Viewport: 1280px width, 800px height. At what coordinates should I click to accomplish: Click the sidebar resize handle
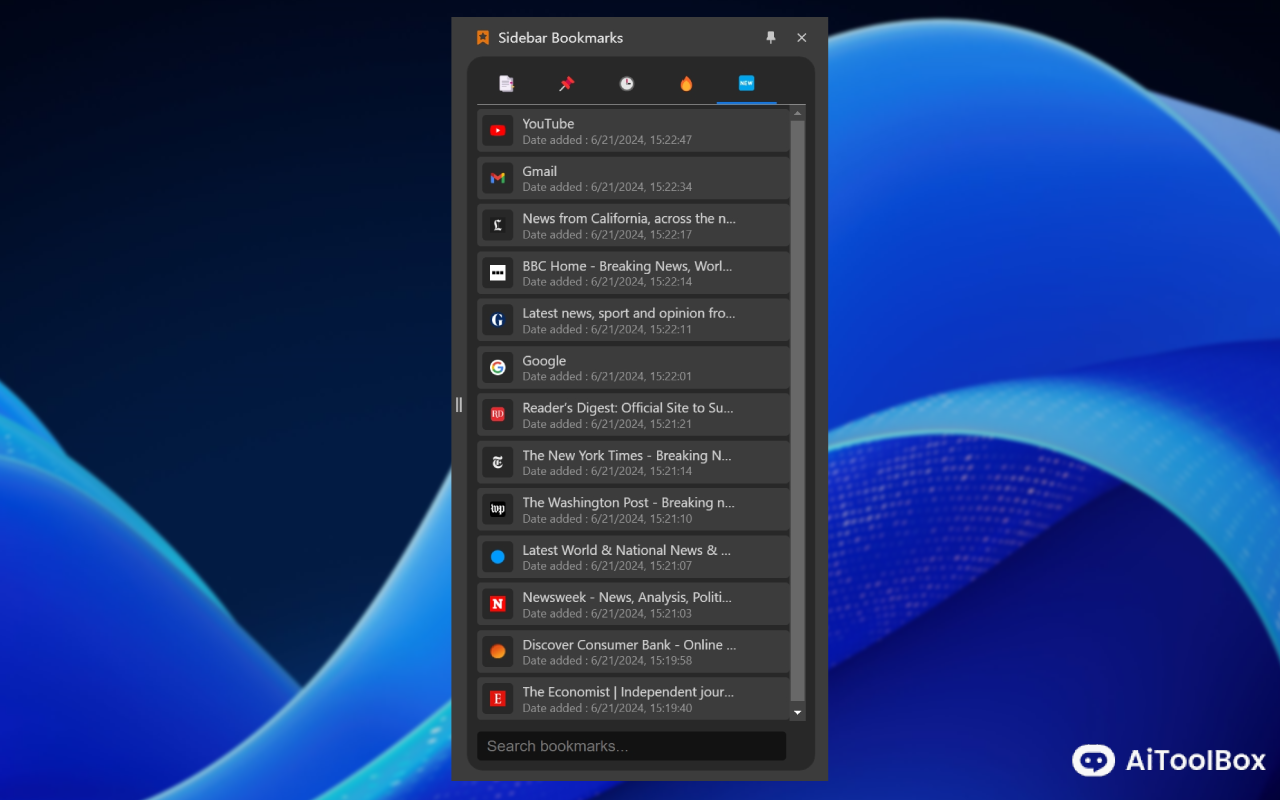point(459,404)
